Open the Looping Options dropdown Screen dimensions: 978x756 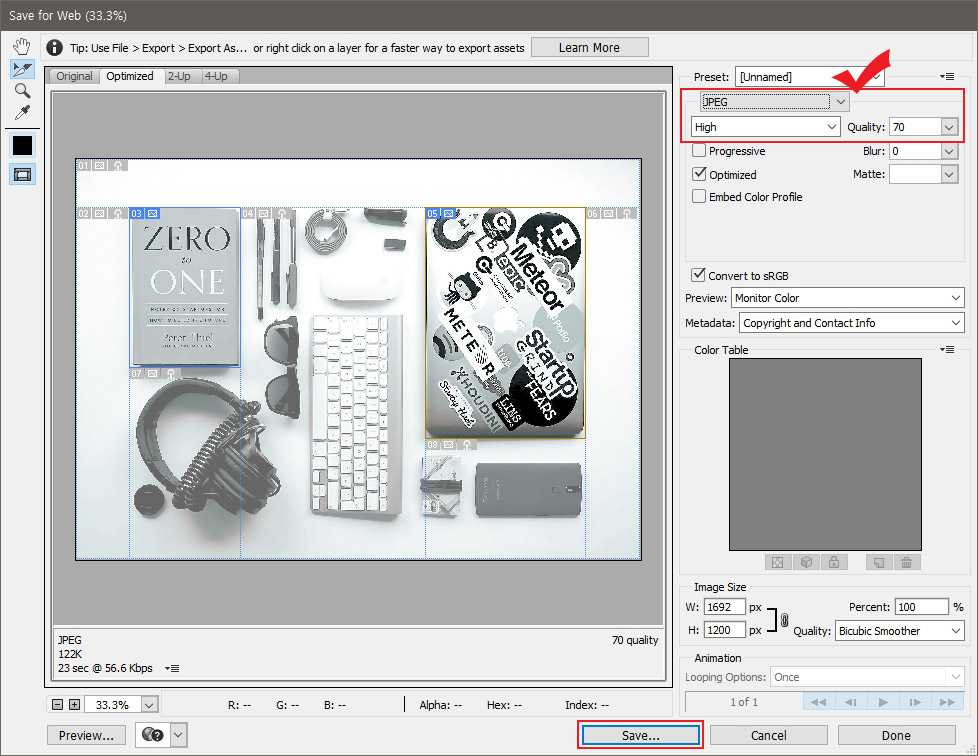click(867, 677)
